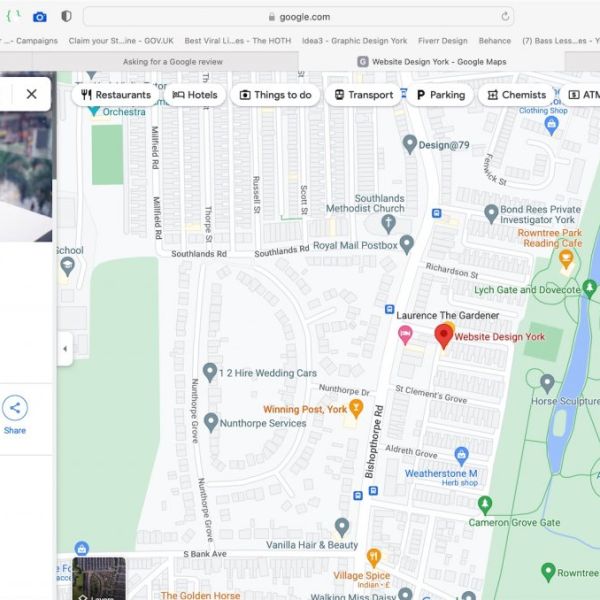
Task: Click the 1 2 Hire Wedding Cars pin
Action: (x=210, y=372)
